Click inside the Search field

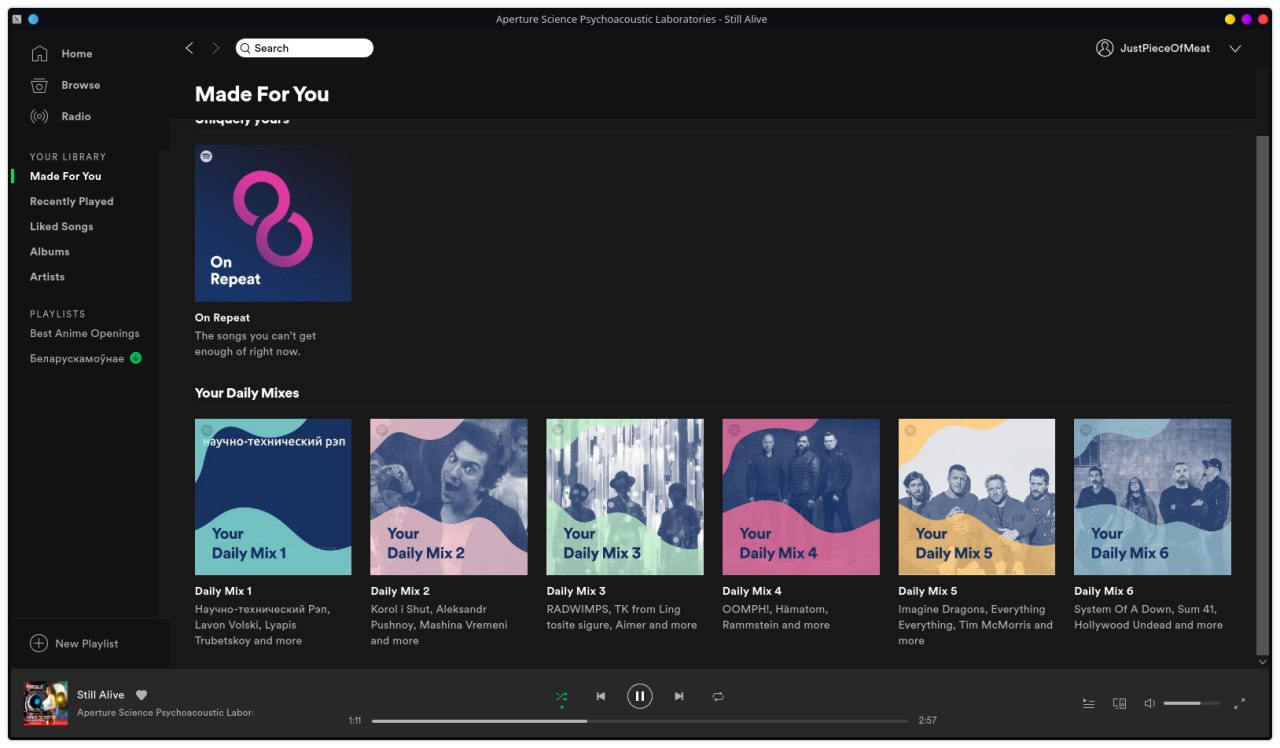tap(305, 48)
